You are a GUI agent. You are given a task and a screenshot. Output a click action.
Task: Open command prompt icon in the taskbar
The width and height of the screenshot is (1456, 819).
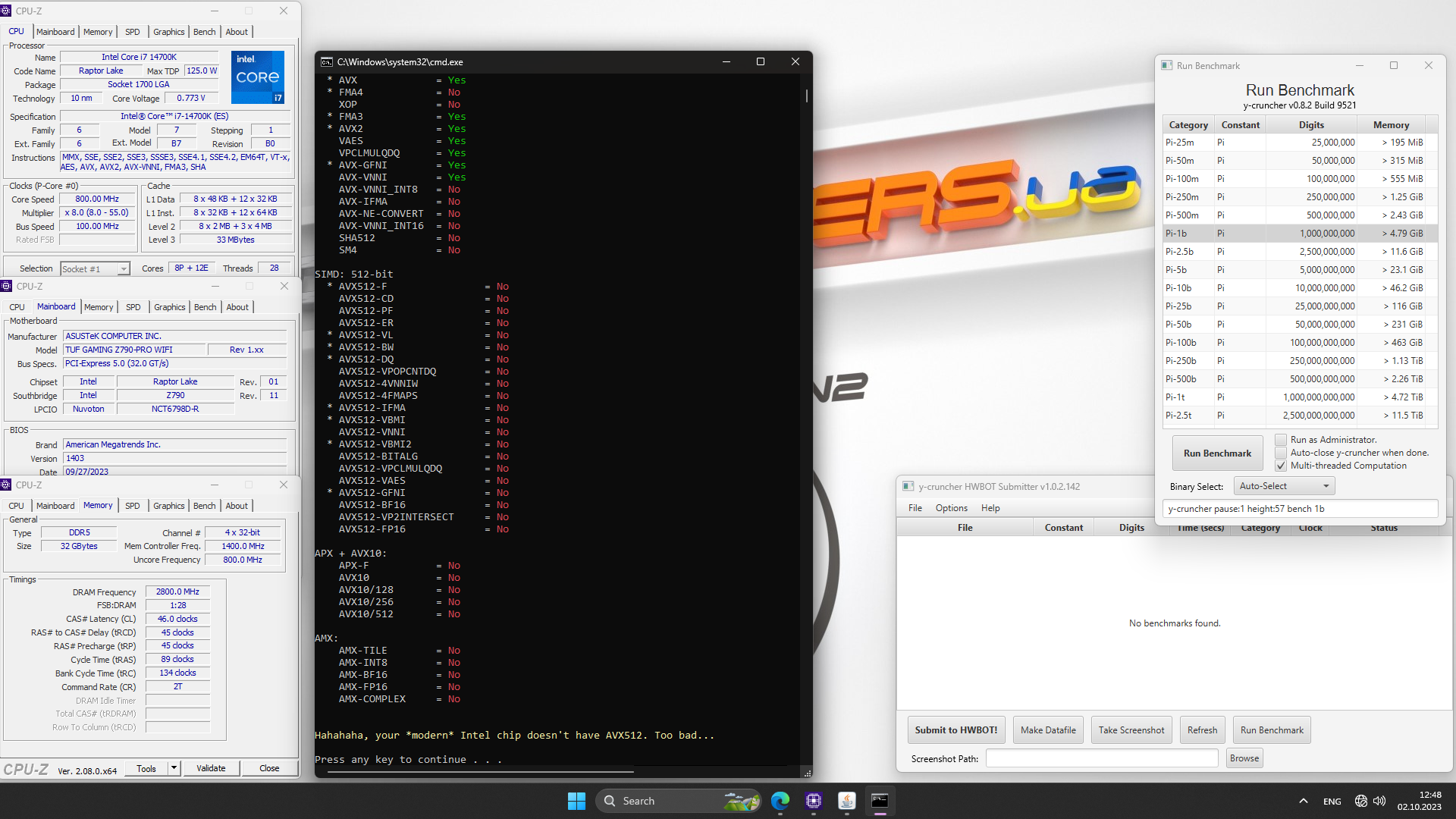coord(880,801)
